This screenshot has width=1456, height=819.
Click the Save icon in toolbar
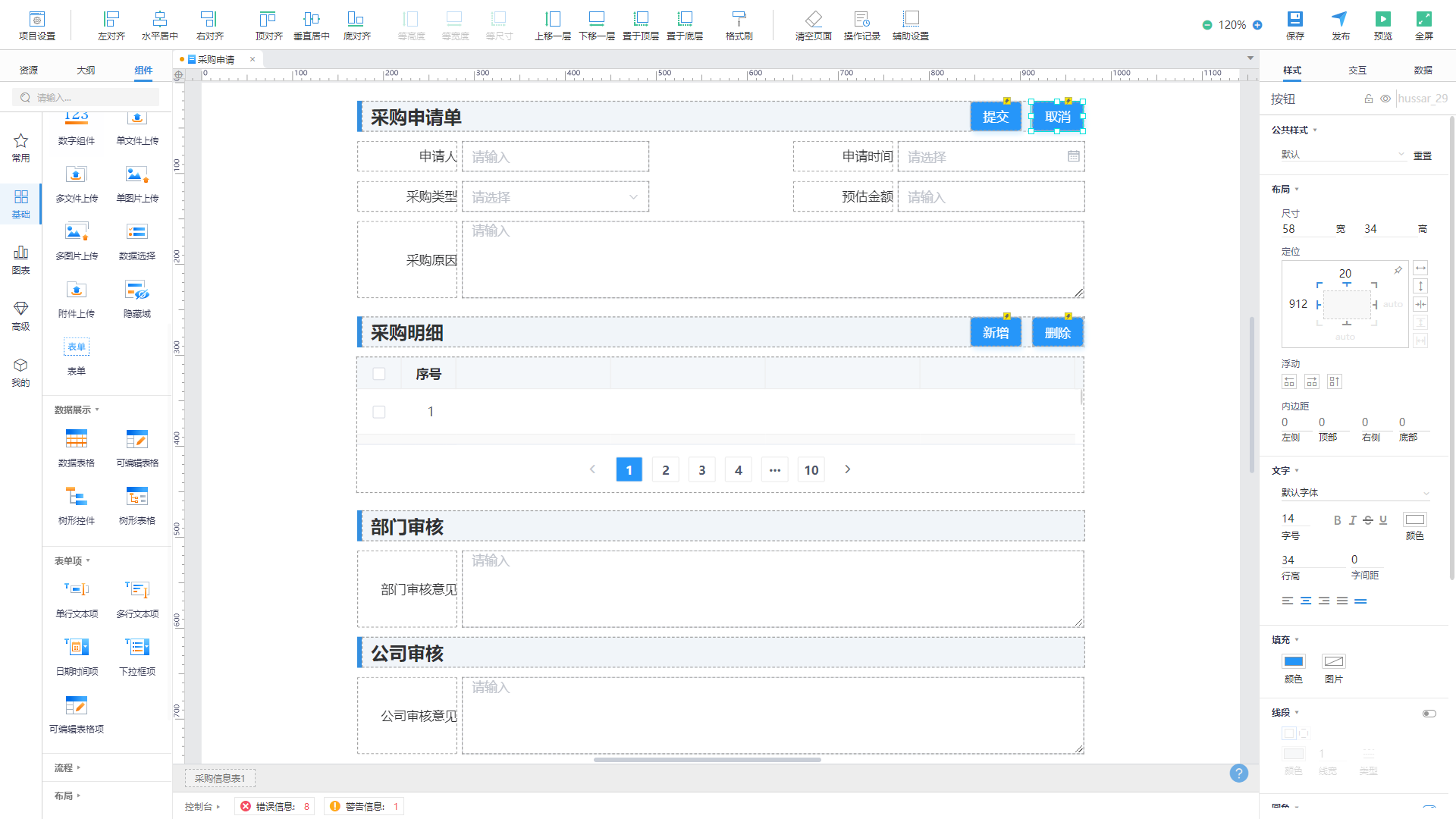point(1294,20)
